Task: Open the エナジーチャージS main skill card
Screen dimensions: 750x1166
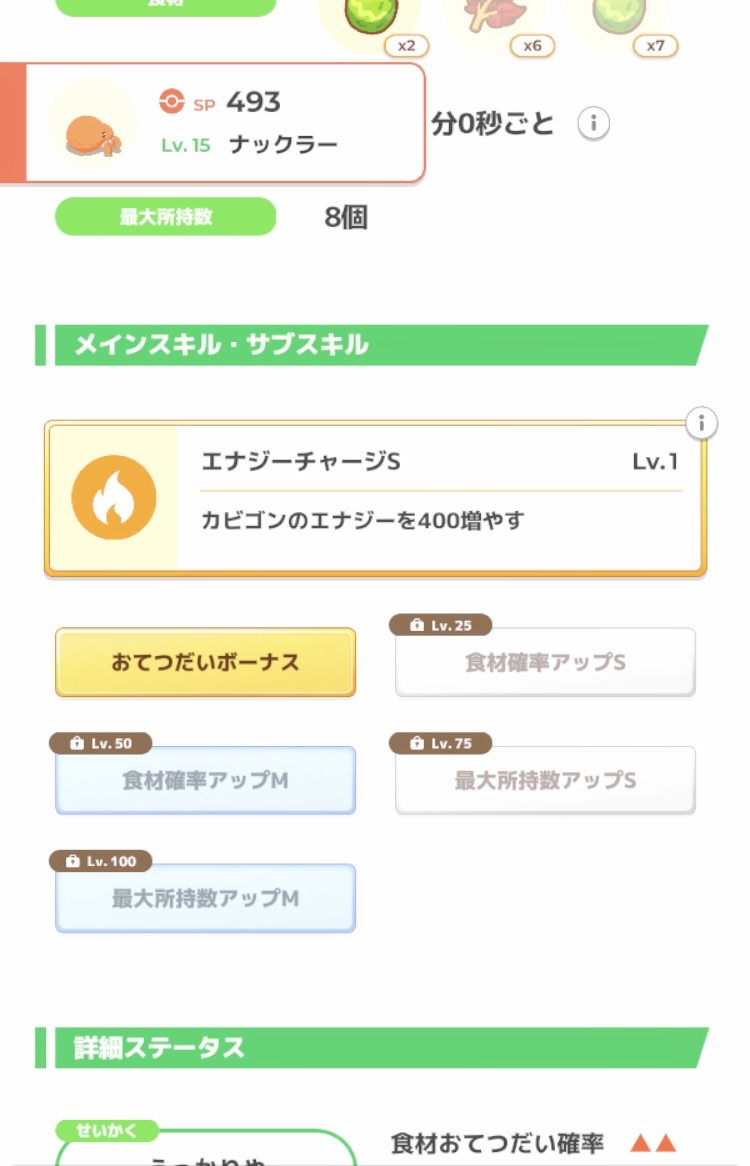Action: (x=440, y=499)
